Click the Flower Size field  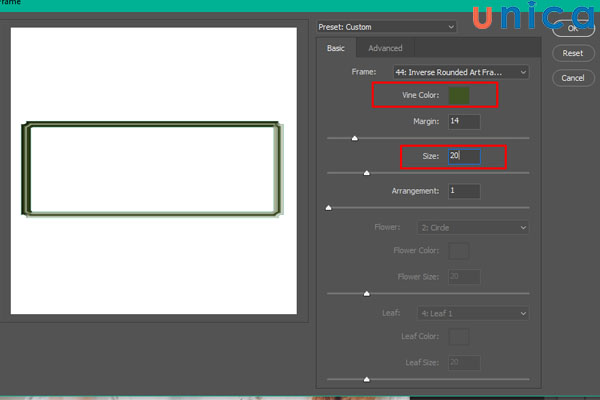pos(464,276)
